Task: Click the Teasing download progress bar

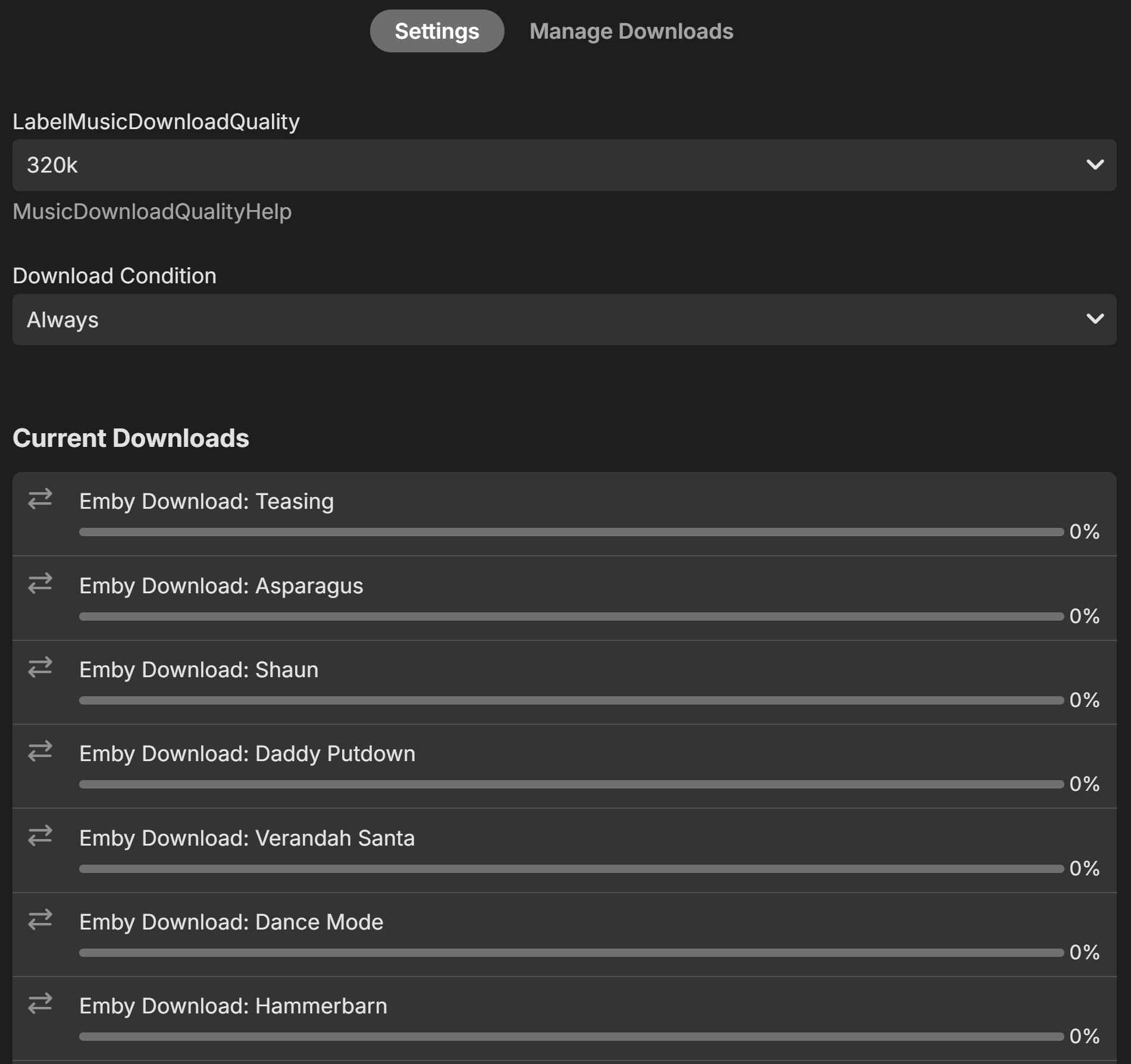Action: click(x=571, y=532)
